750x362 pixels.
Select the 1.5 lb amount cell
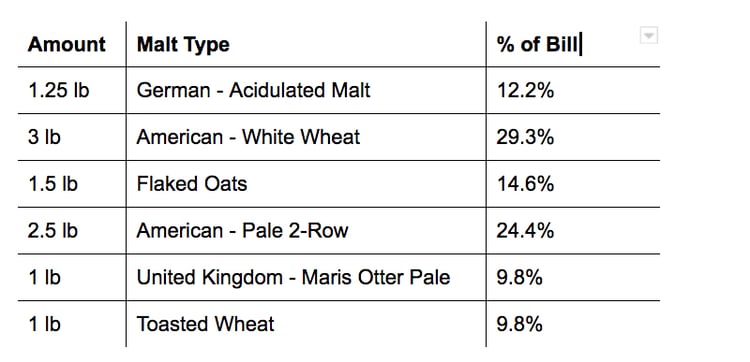[72, 184]
